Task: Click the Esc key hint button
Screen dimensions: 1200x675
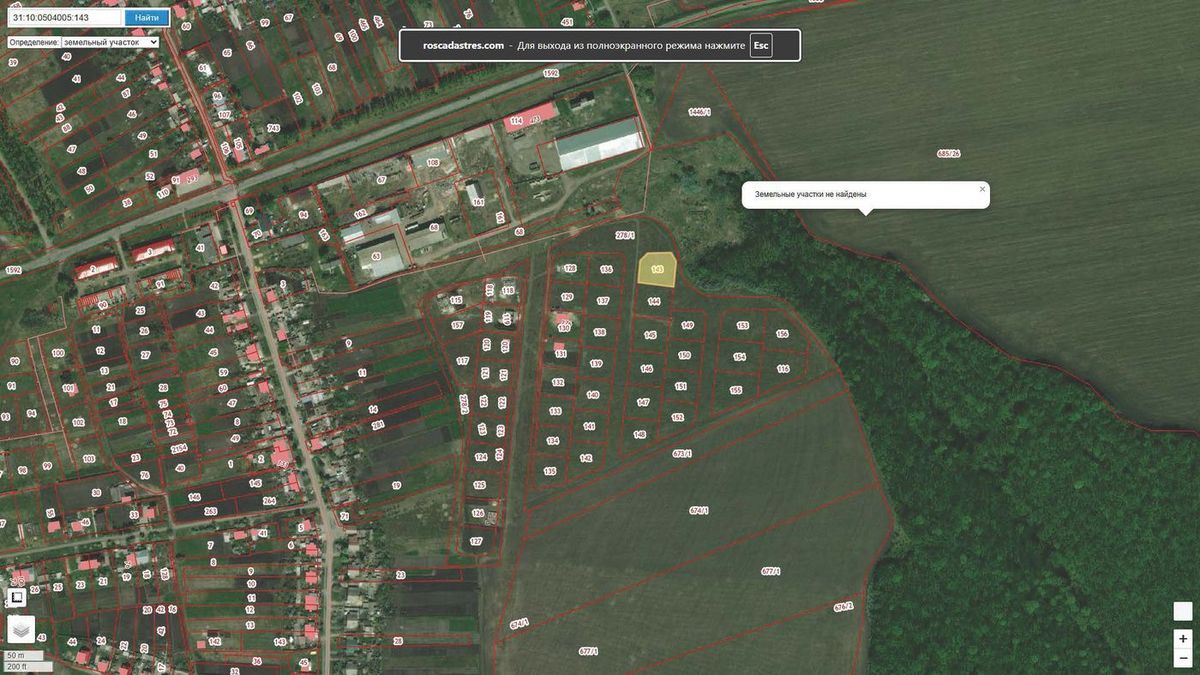Action: pos(761,45)
